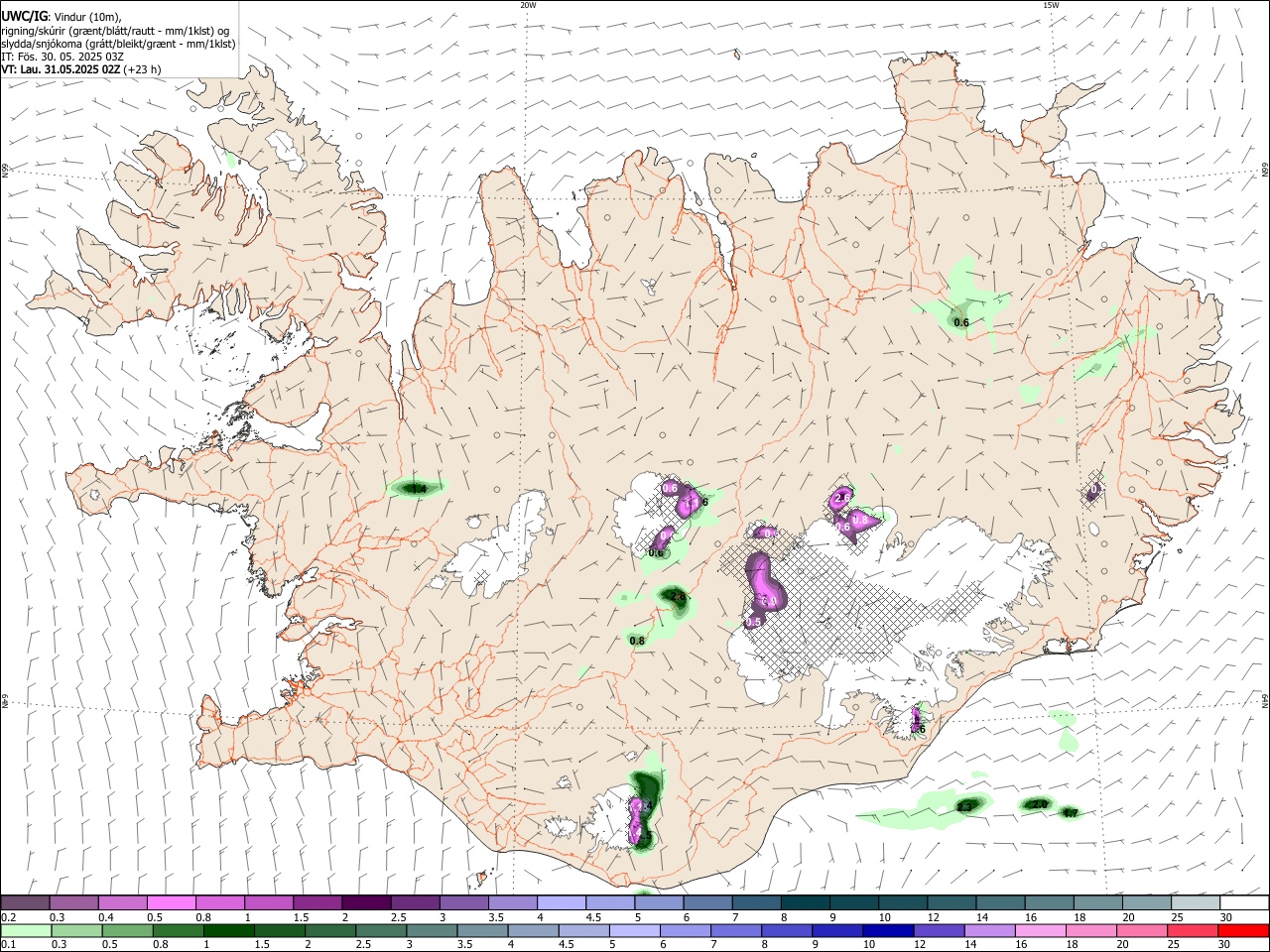Click the 0.2–0.3 dusky purple snow swatch
Image resolution: width=1270 pixels, height=952 pixels.
25,903
